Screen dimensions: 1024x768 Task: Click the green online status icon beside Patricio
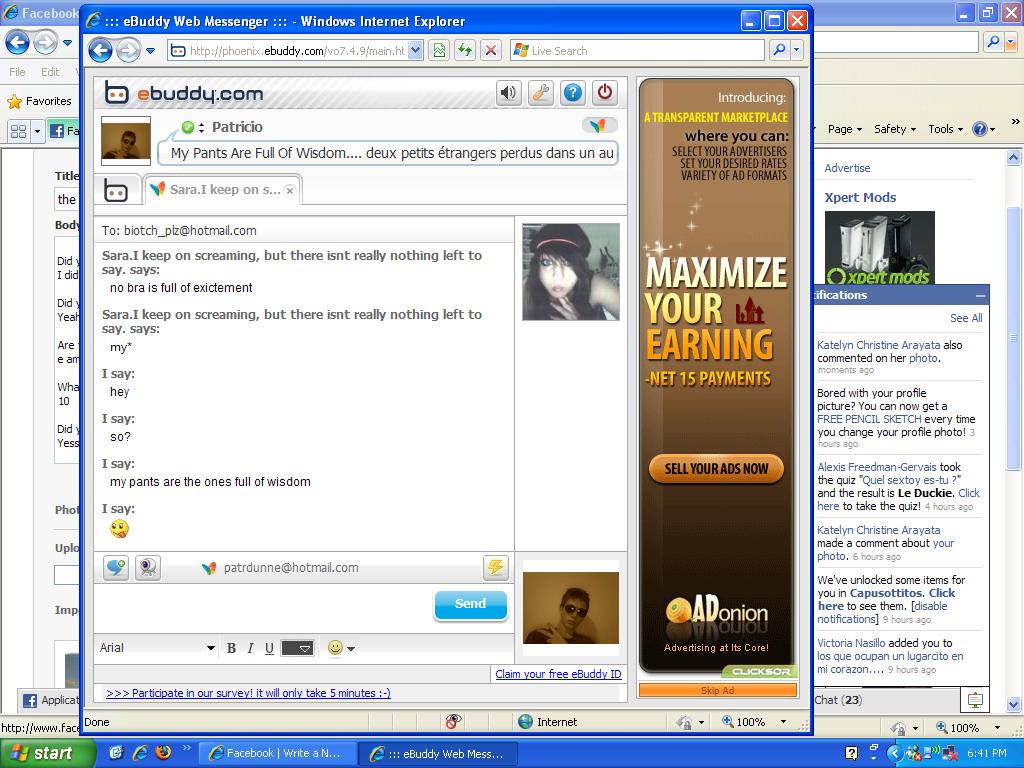[188, 127]
